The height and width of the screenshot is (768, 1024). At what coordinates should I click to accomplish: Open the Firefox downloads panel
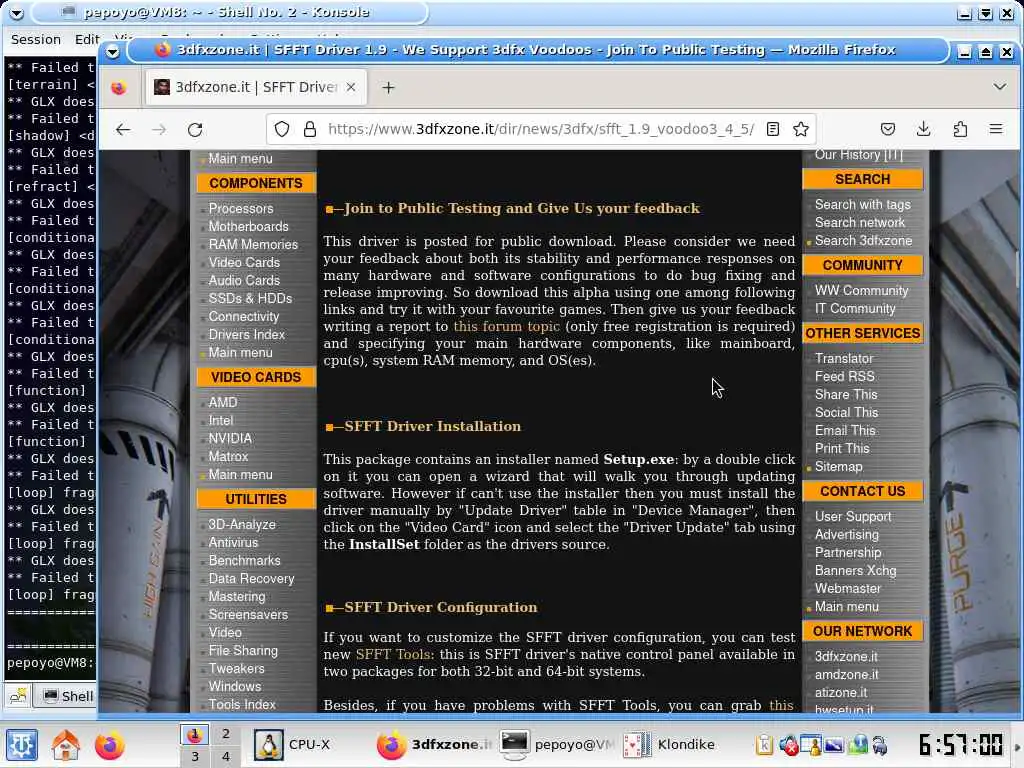click(x=923, y=129)
